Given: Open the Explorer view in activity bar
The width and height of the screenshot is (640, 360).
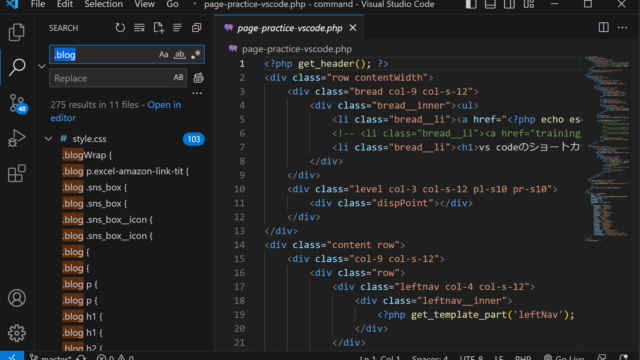Looking at the screenshot, I should (x=17, y=32).
